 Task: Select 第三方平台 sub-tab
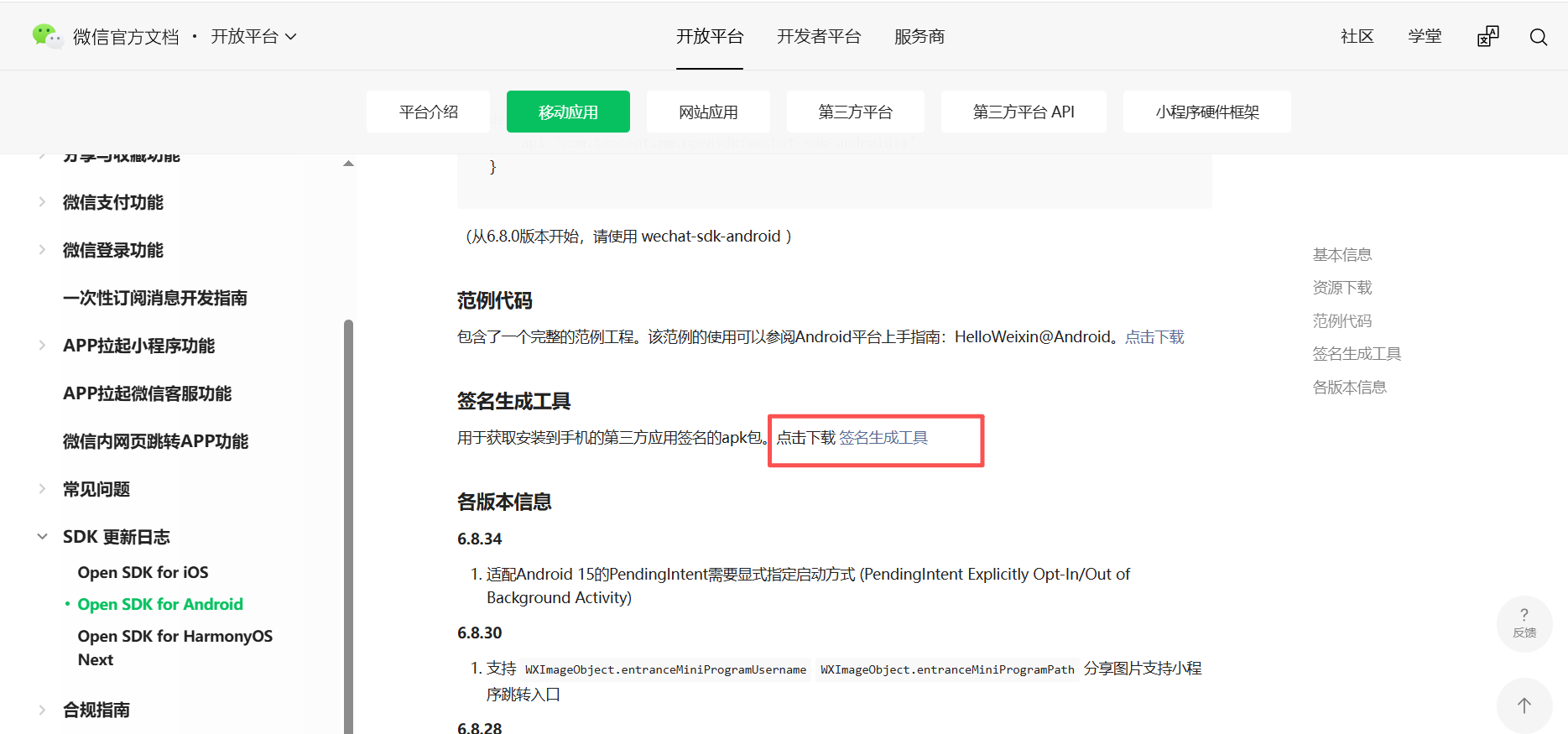coord(856,112)
